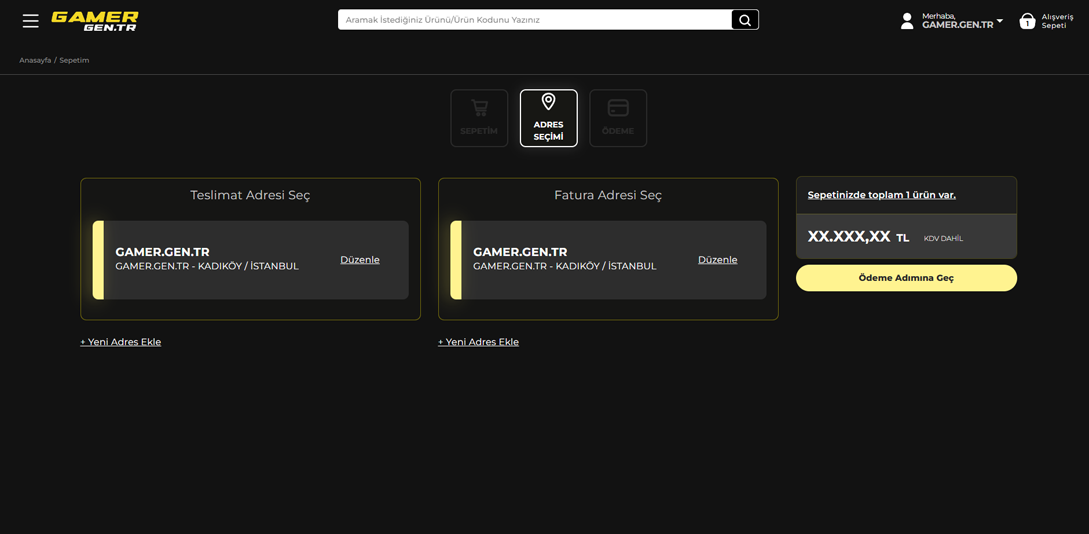Open the shopping cart basket icon
This screenshot has height=534, width=1089.
click(x=1027, y=21)
